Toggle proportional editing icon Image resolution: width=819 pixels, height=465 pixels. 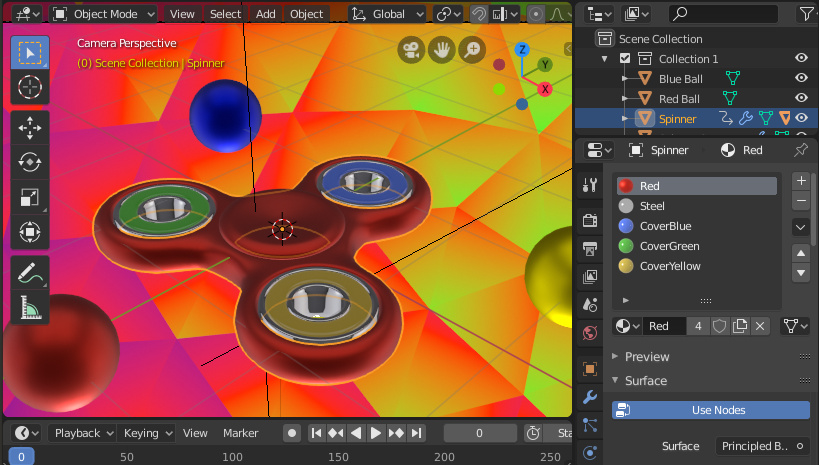point(535,14)
